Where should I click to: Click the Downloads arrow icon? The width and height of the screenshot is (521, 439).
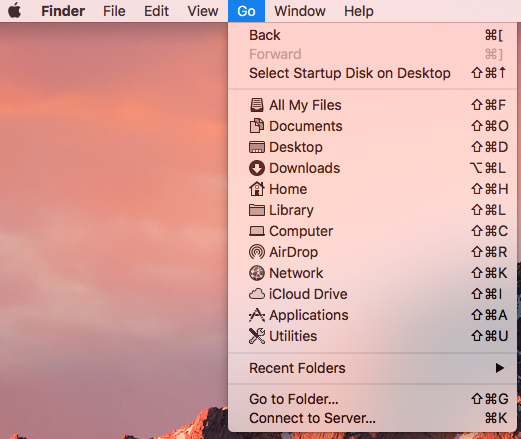257,168
